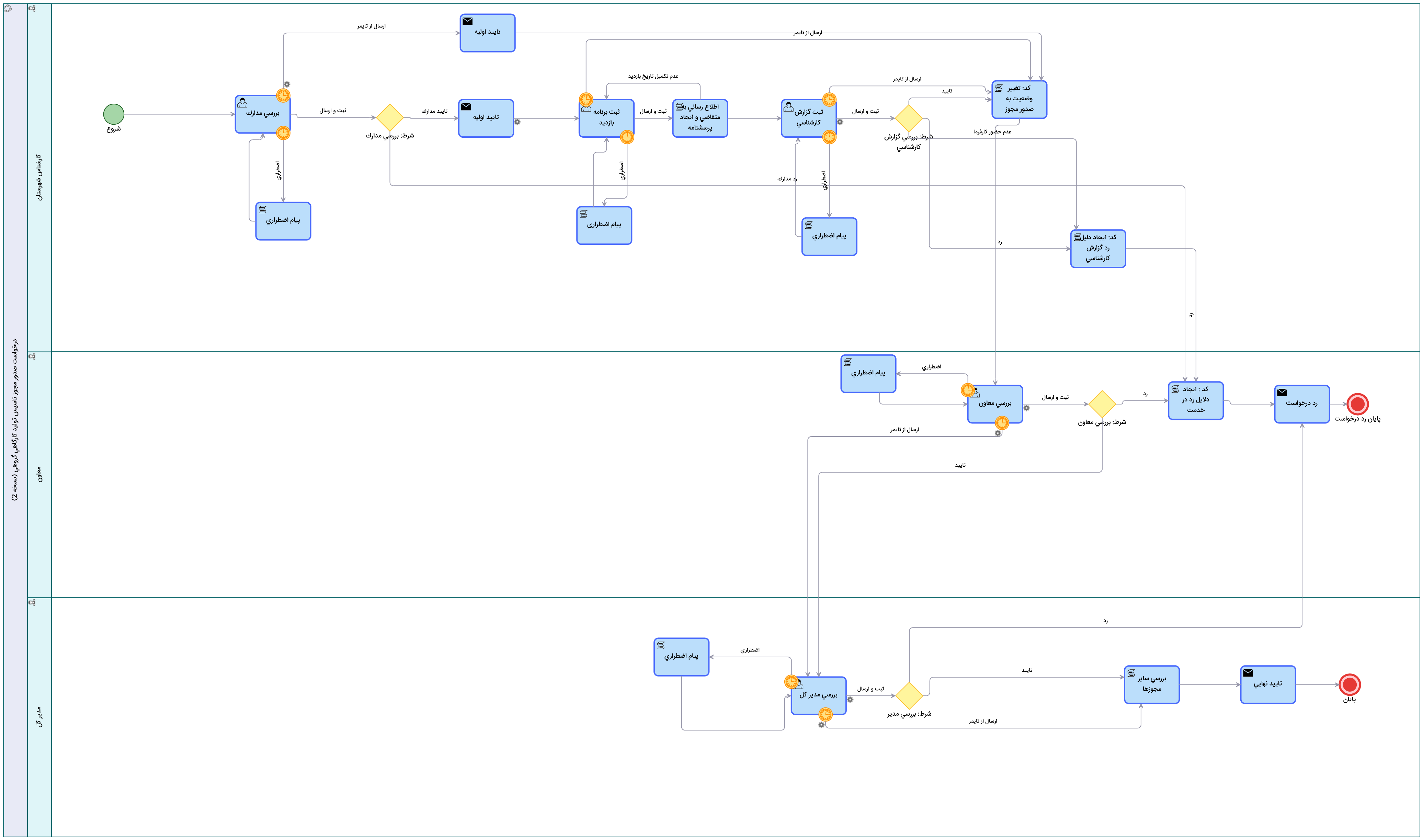Click the gear icon to the right of بررسي معاون
Viewport: 1423px width, 840px height.
point(1027,408)
